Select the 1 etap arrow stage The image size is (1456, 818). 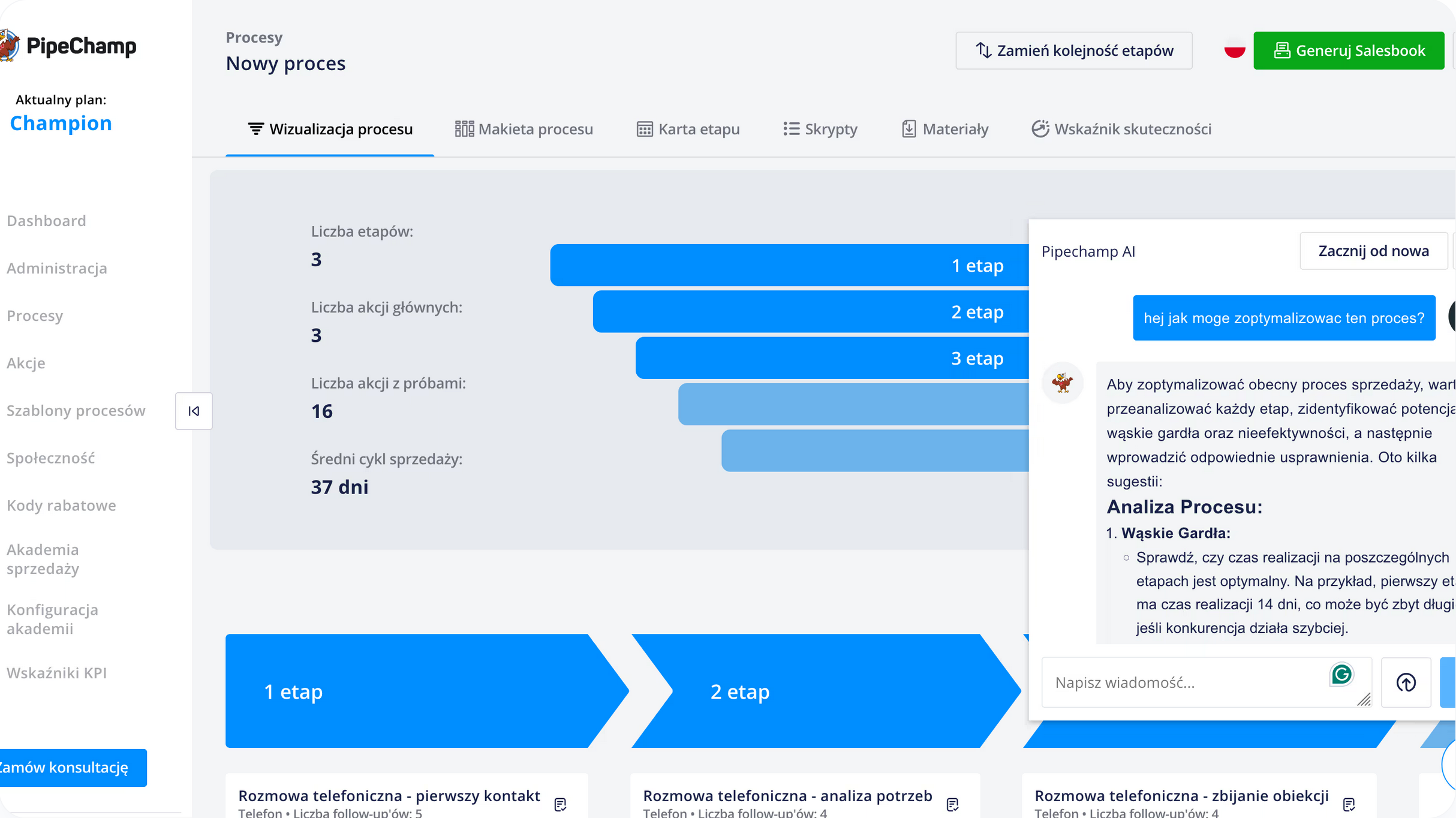click(x=427, y=691)
